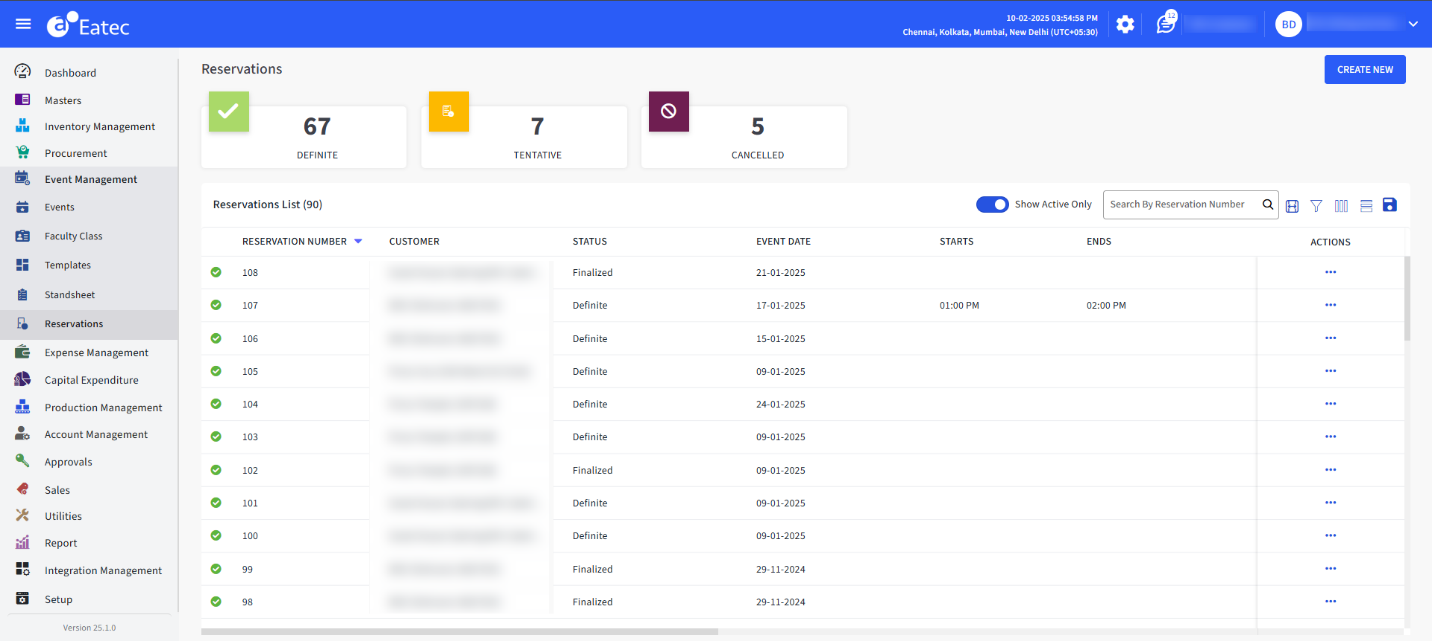1432x641 pixels.
Task: Open actions menu for reservation 106
Action: pyautogui.click(x=1330, y=338)
